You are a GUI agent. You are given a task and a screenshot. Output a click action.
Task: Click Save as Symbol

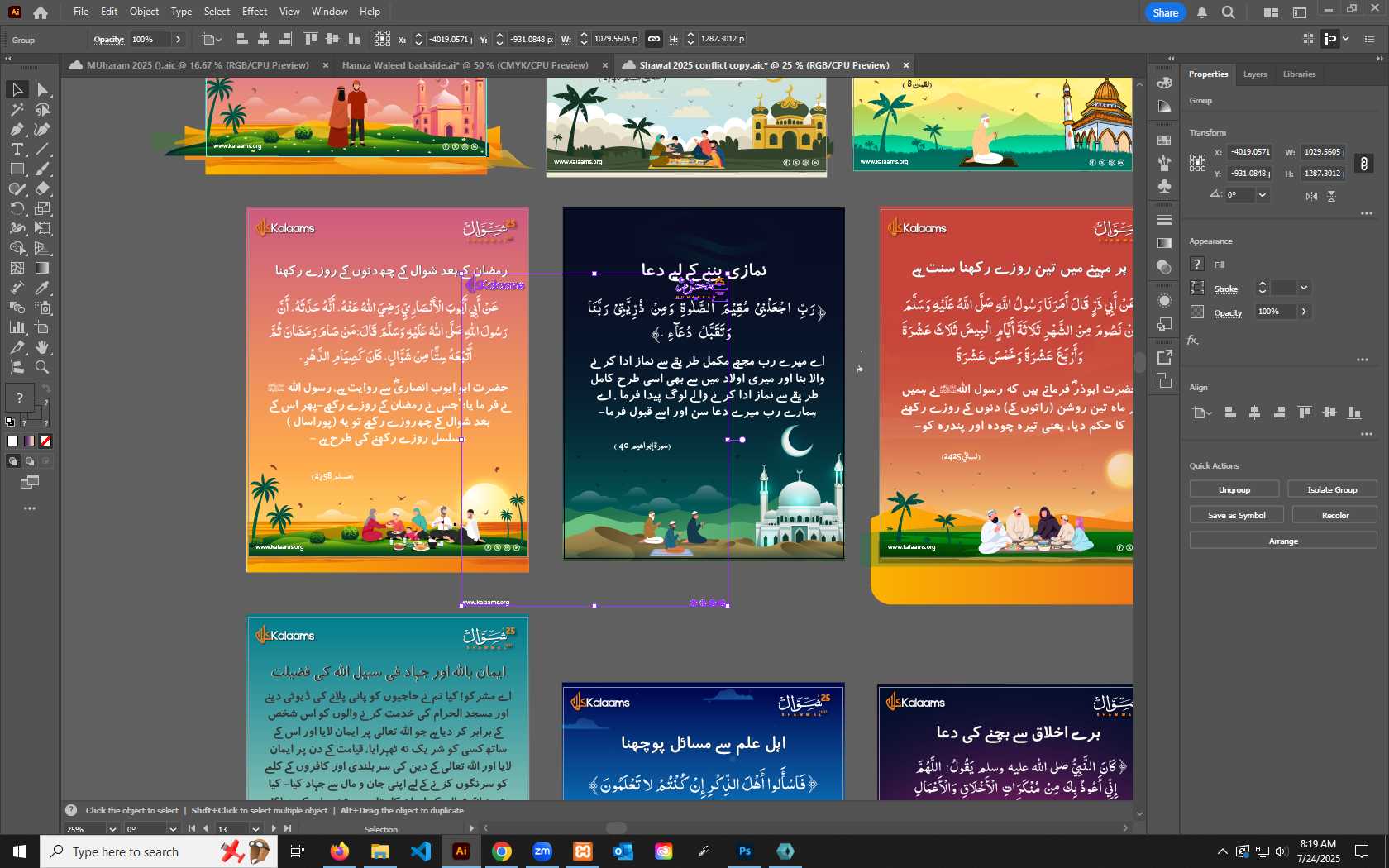click(1236, 515)
